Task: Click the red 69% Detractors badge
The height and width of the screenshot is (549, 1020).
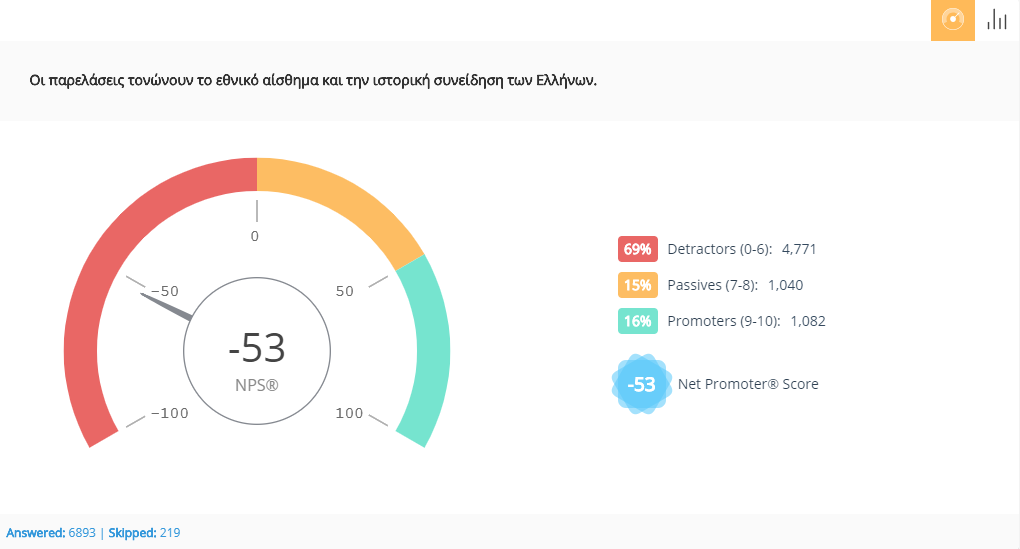Action: [637, 249]
